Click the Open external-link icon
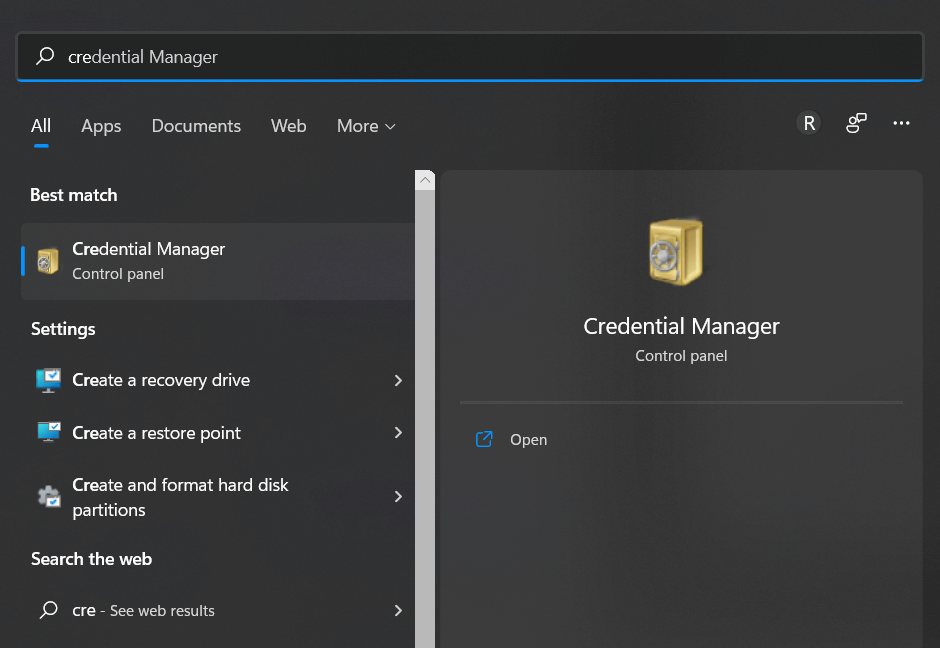 point(484,439)
